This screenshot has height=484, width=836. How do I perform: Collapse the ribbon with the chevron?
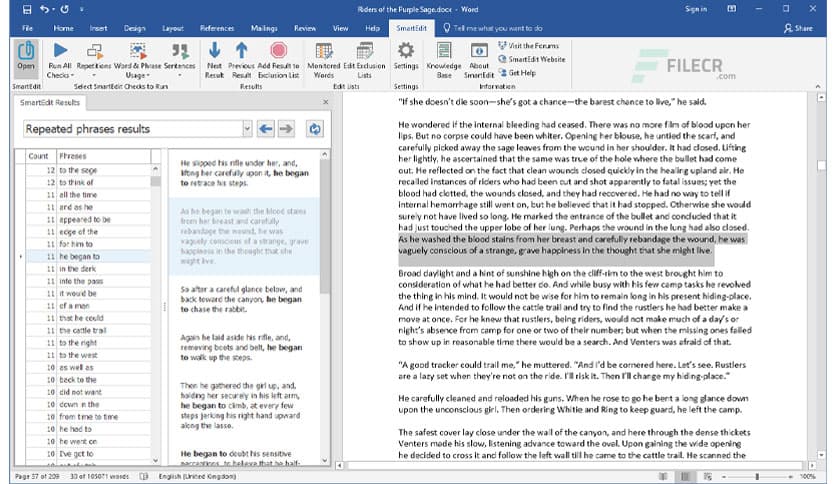(818, 86)
